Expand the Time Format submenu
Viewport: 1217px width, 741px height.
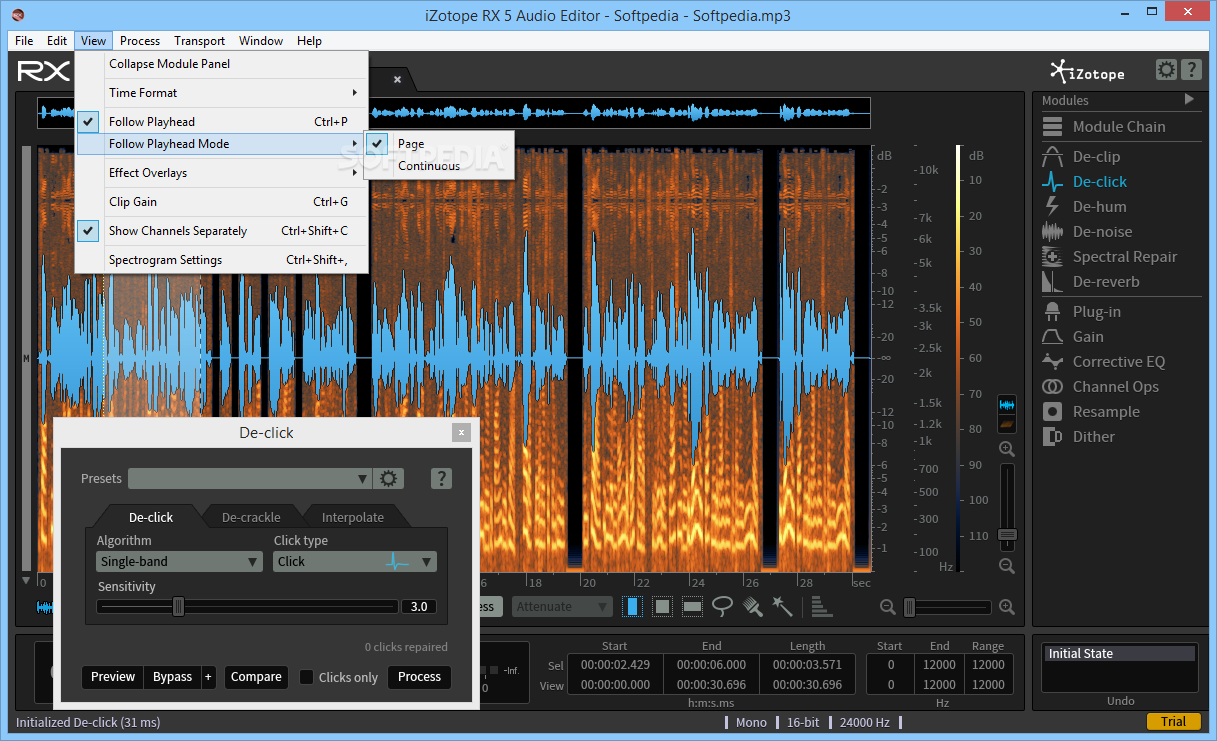[x=223, y=93]
